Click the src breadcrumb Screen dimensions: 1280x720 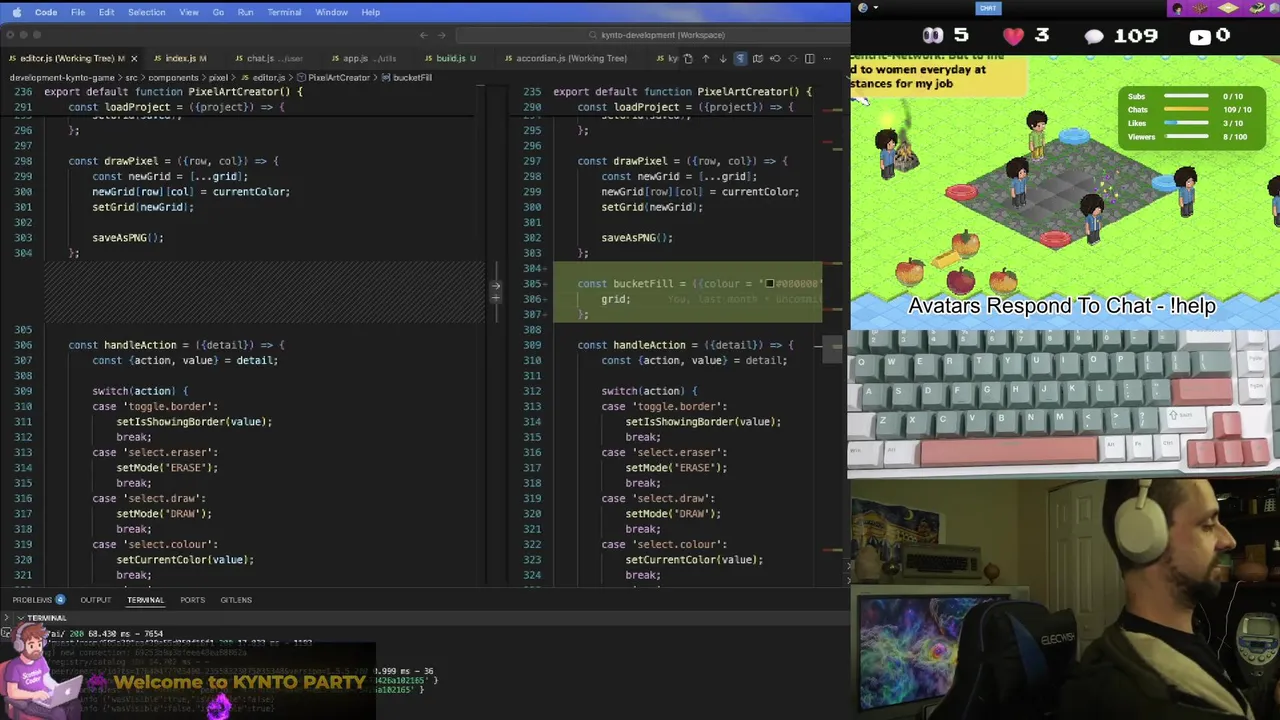(131, 77)
